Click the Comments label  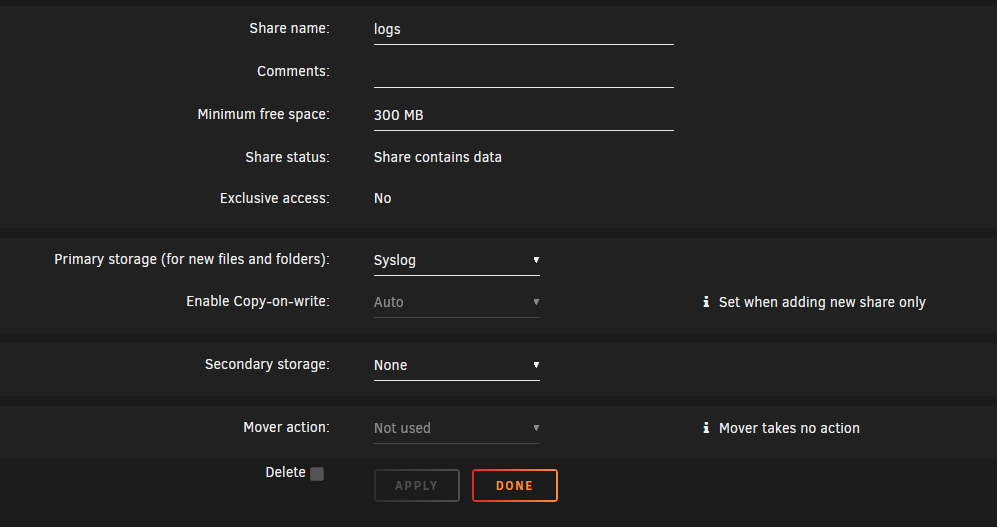coord(293,71)
